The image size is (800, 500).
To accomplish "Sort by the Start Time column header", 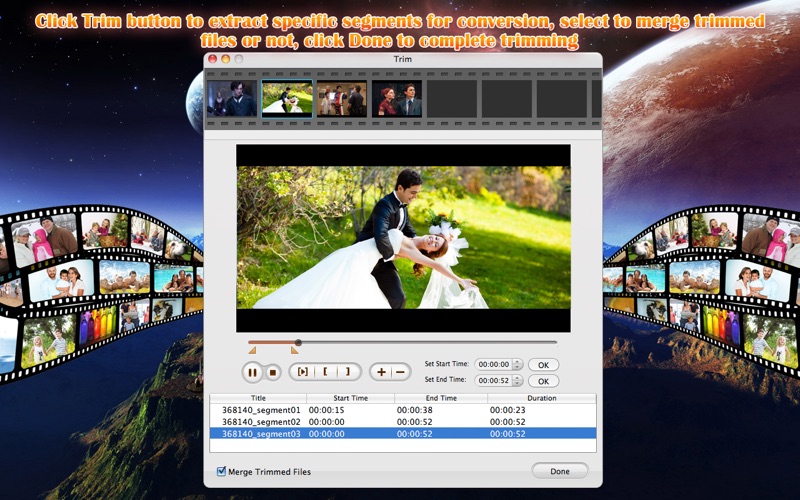I will point(351,398).
